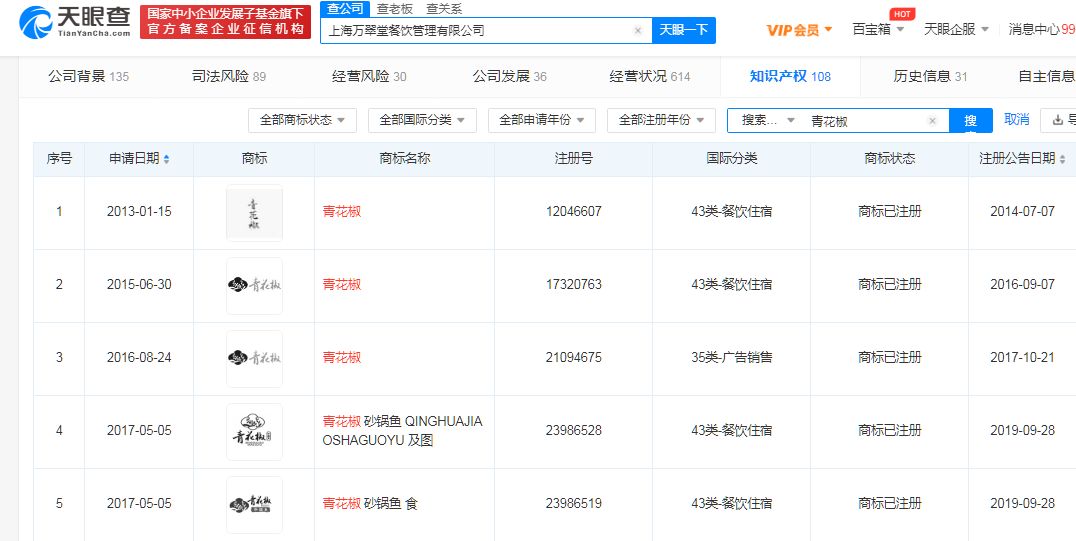1076x541 pixels.
Task: Click the 注册号 column header
Action: click(x=574, y=159)
